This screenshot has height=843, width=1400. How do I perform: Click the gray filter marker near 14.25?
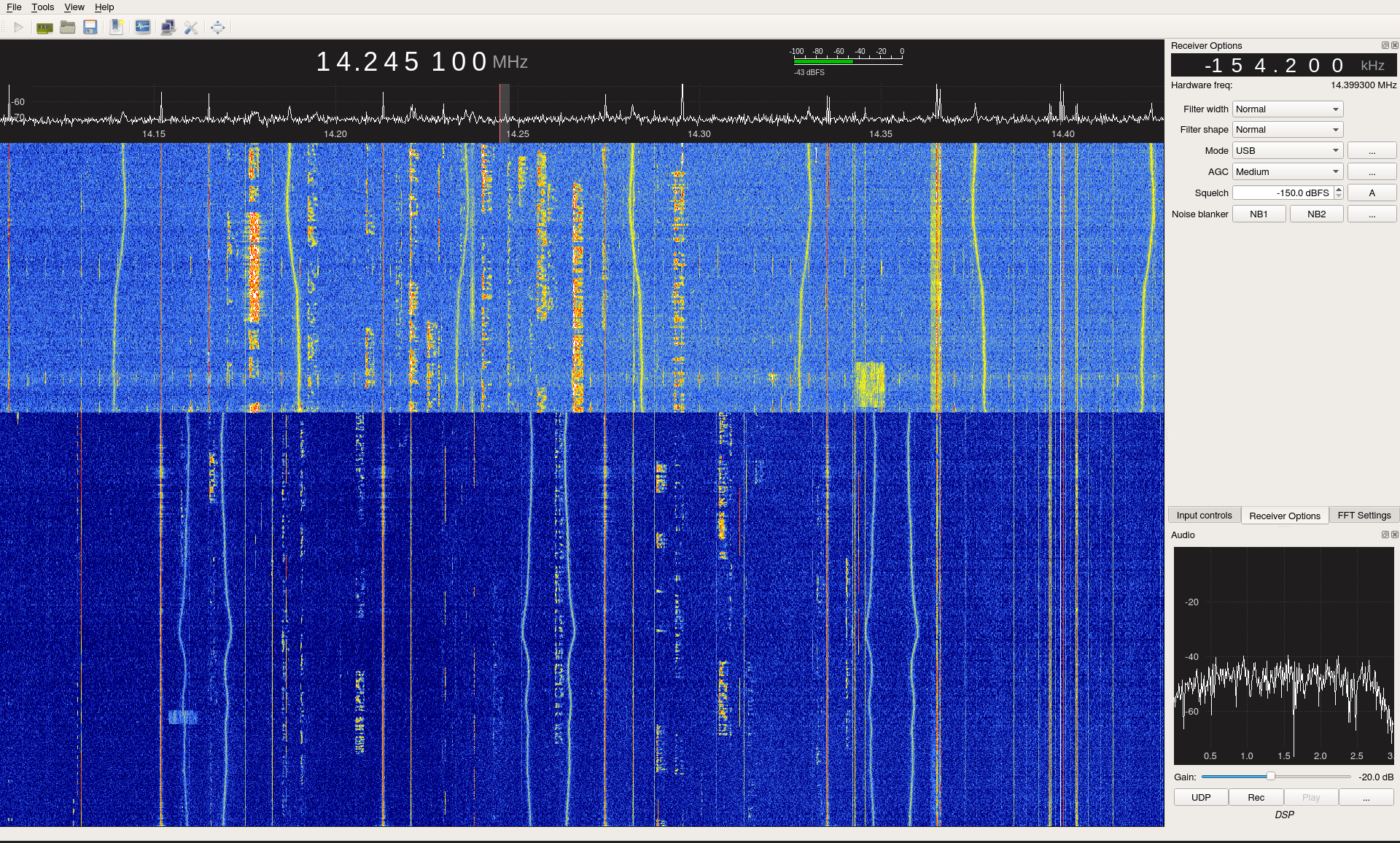tap(504, 113)
